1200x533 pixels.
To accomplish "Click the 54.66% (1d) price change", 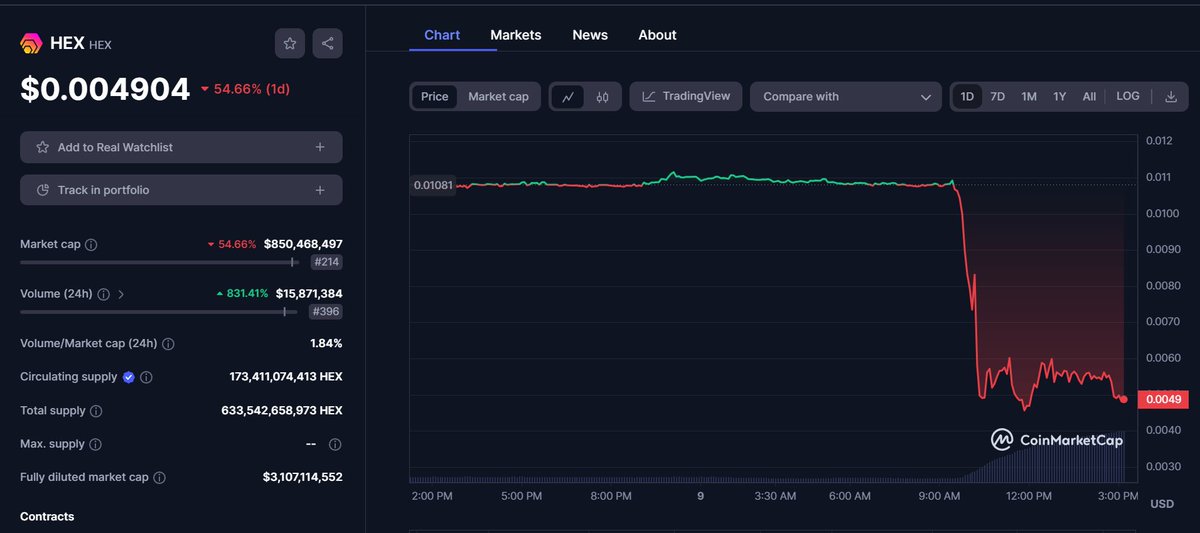I will pos(246,89).
